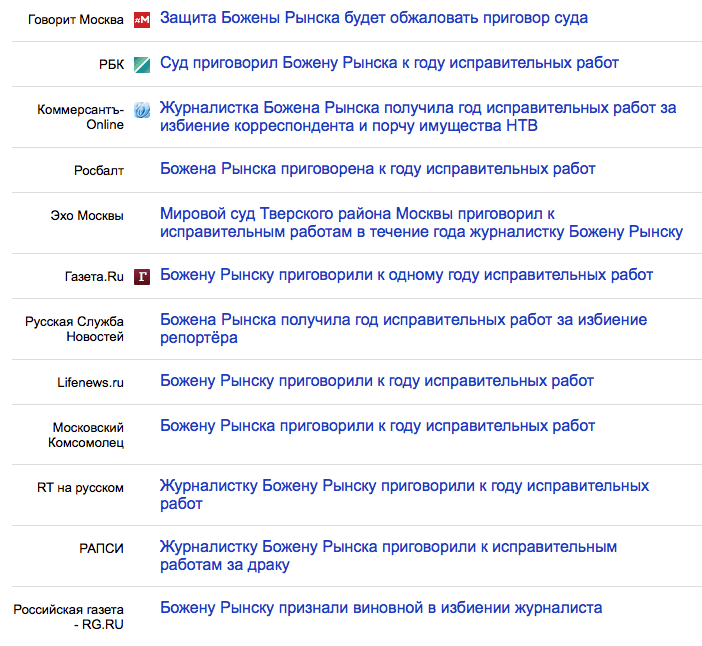Open Росбалт headline Божена Рынска приговорена

377,169
